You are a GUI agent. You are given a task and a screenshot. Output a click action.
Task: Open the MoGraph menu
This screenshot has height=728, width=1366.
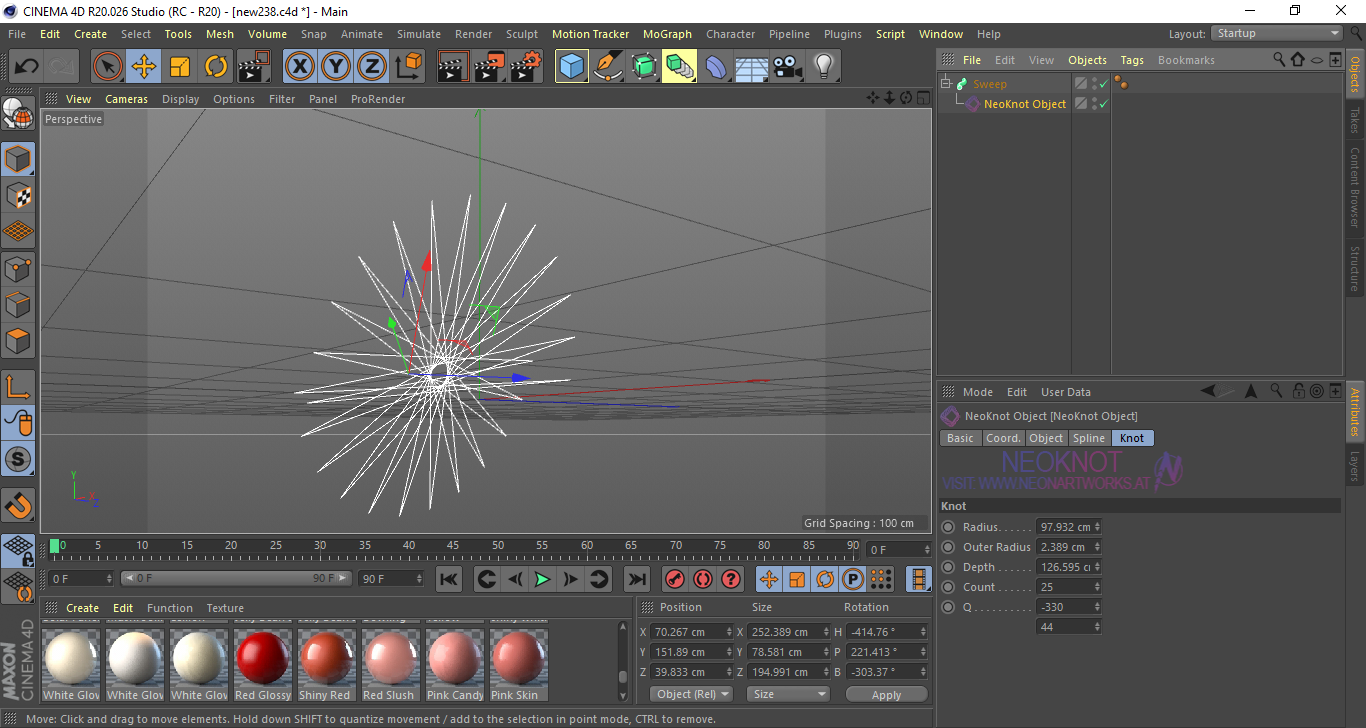point(667,34)
